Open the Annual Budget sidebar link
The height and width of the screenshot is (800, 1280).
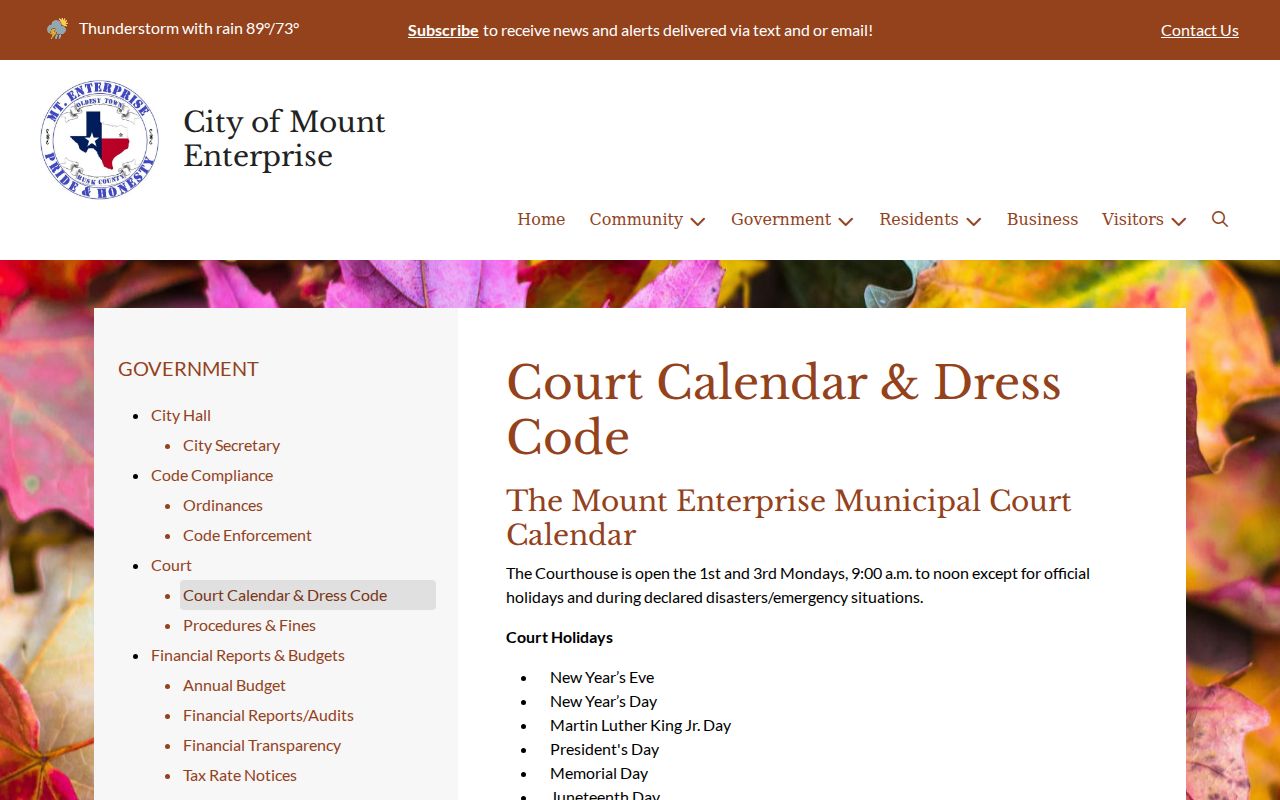pyautogui.click(x=234, y=685)
